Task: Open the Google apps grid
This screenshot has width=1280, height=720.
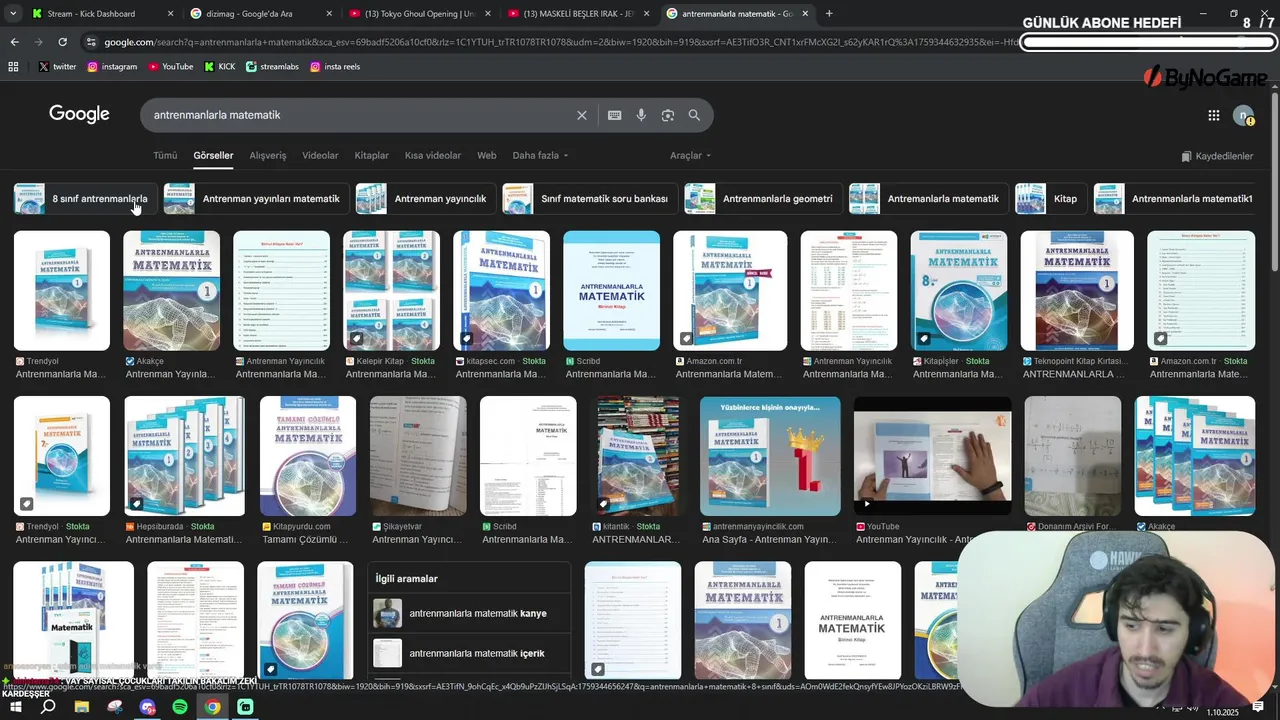Action: [x=1213, y=115]
